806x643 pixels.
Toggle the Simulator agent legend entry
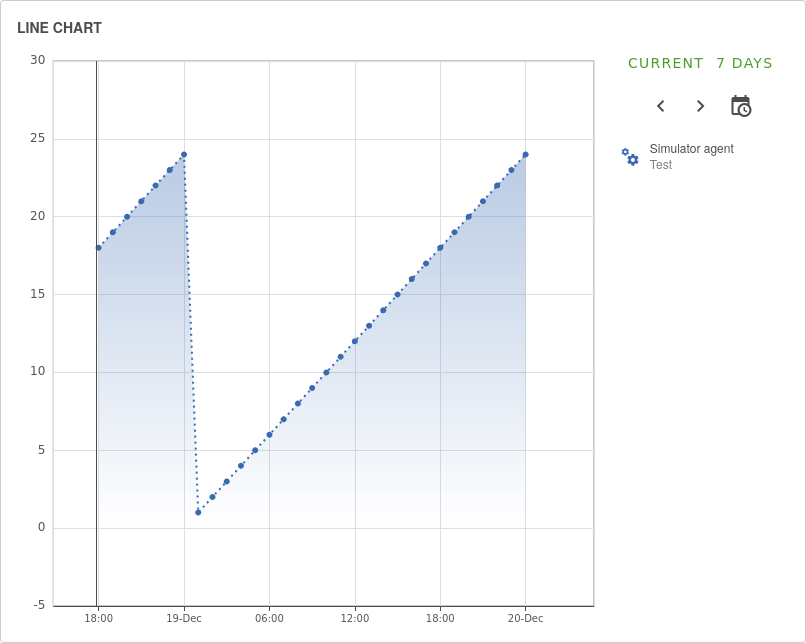pos(691,149)
